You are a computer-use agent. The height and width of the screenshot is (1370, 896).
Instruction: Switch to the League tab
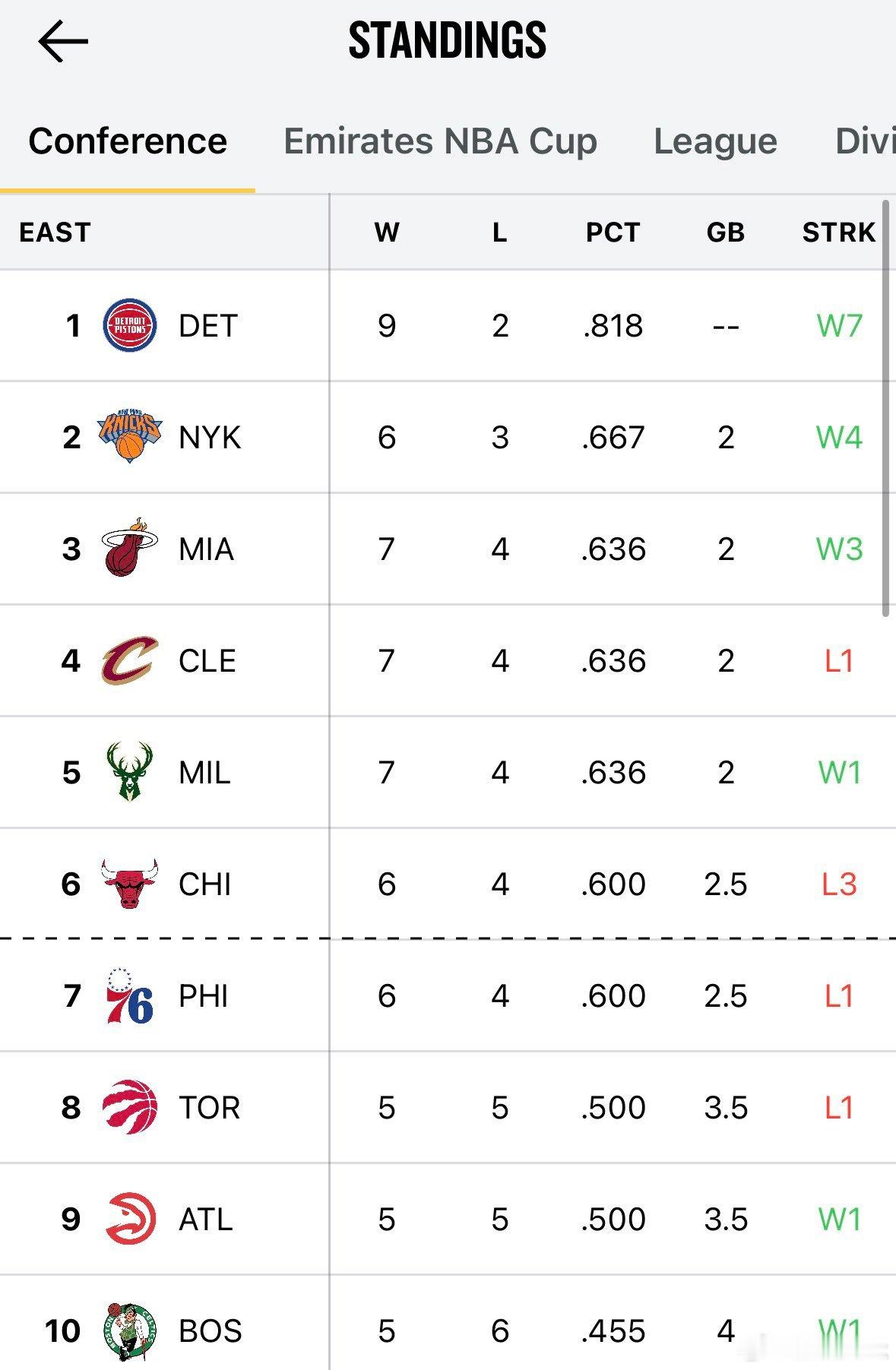point(715,141)
